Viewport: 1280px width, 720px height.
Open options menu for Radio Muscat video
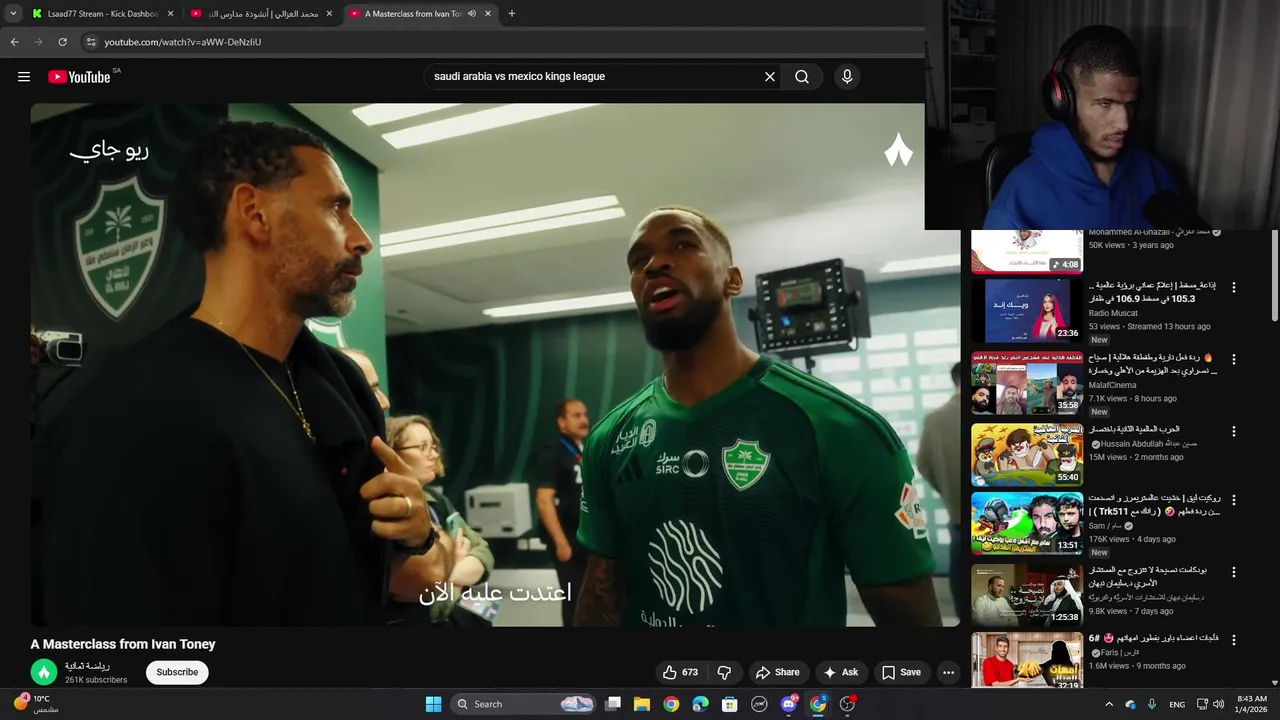coord(1233,287)
